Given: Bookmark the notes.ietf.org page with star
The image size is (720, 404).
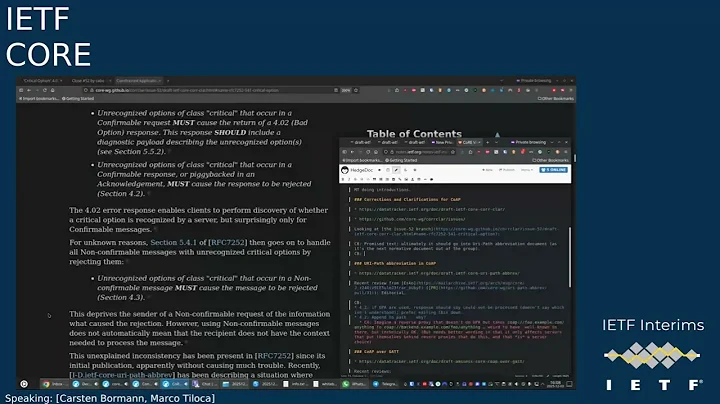Looking at the screenshot, I should [453, 152].
